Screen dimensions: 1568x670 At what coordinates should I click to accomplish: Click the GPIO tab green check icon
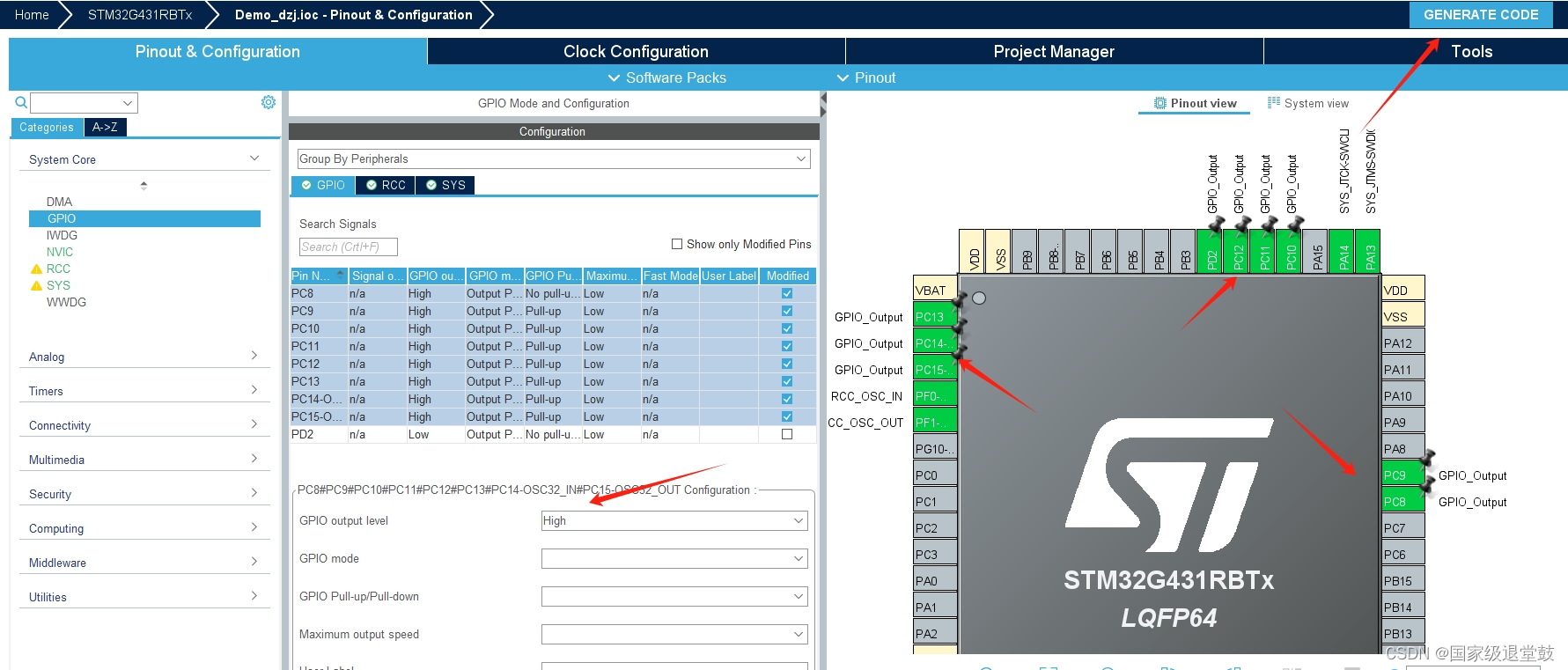click(306, 185)
